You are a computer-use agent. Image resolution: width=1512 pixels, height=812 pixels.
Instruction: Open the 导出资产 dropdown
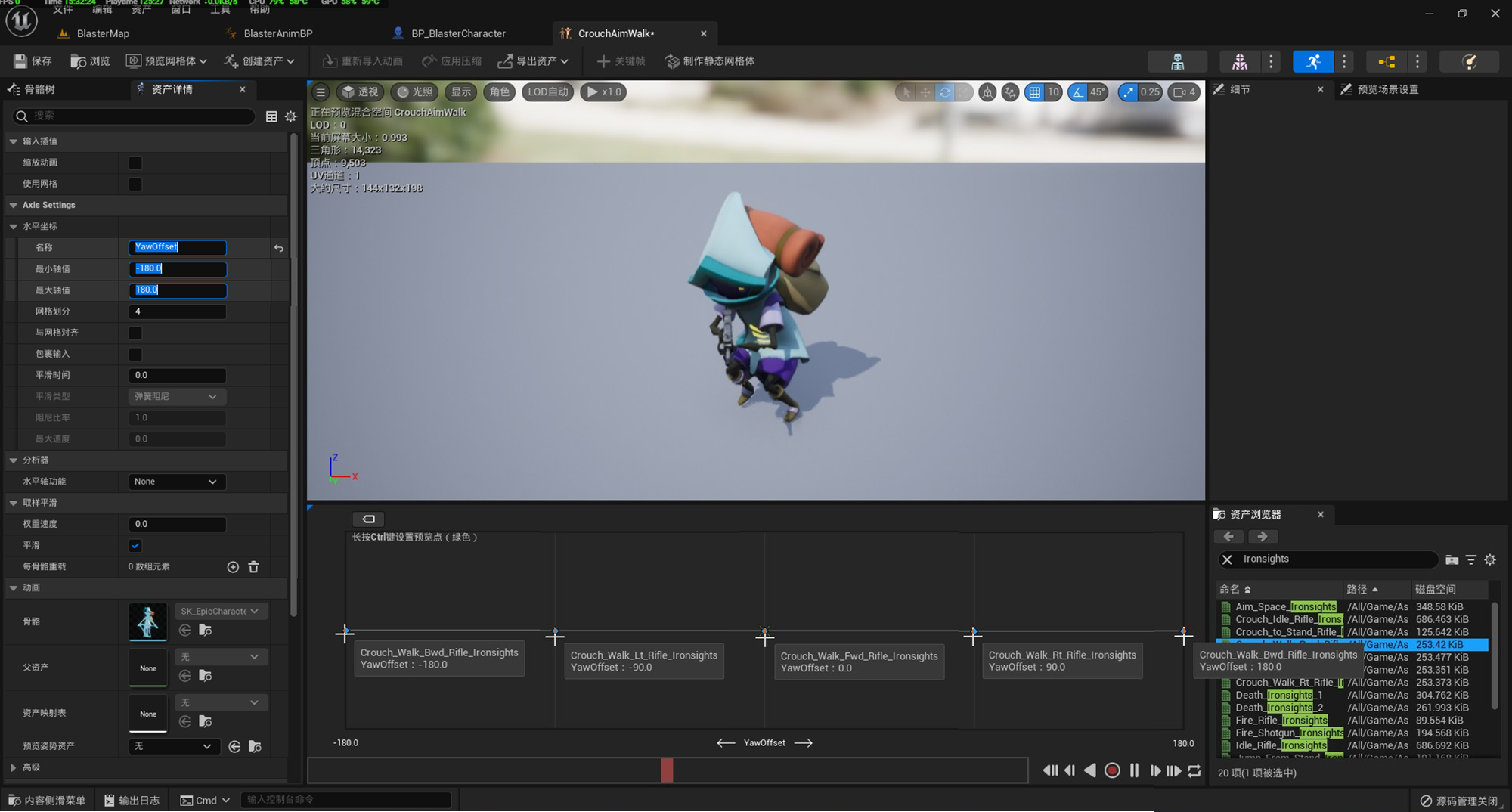click(x=533, y=61)
